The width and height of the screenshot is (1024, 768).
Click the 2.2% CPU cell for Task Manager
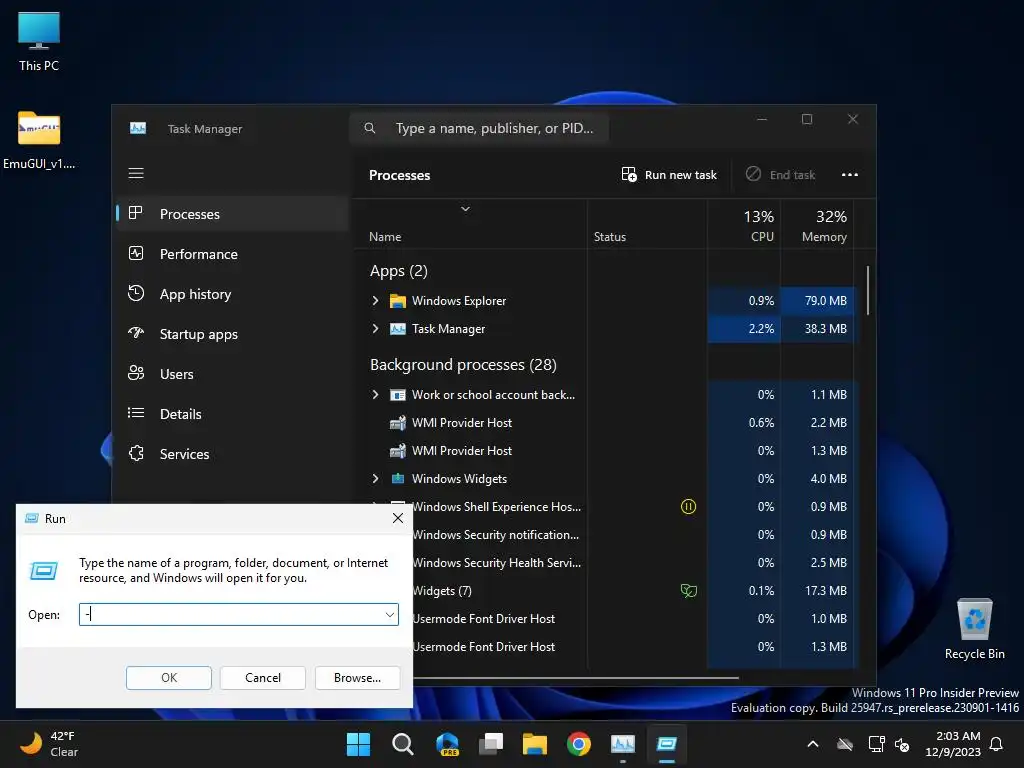pos(744,328)
